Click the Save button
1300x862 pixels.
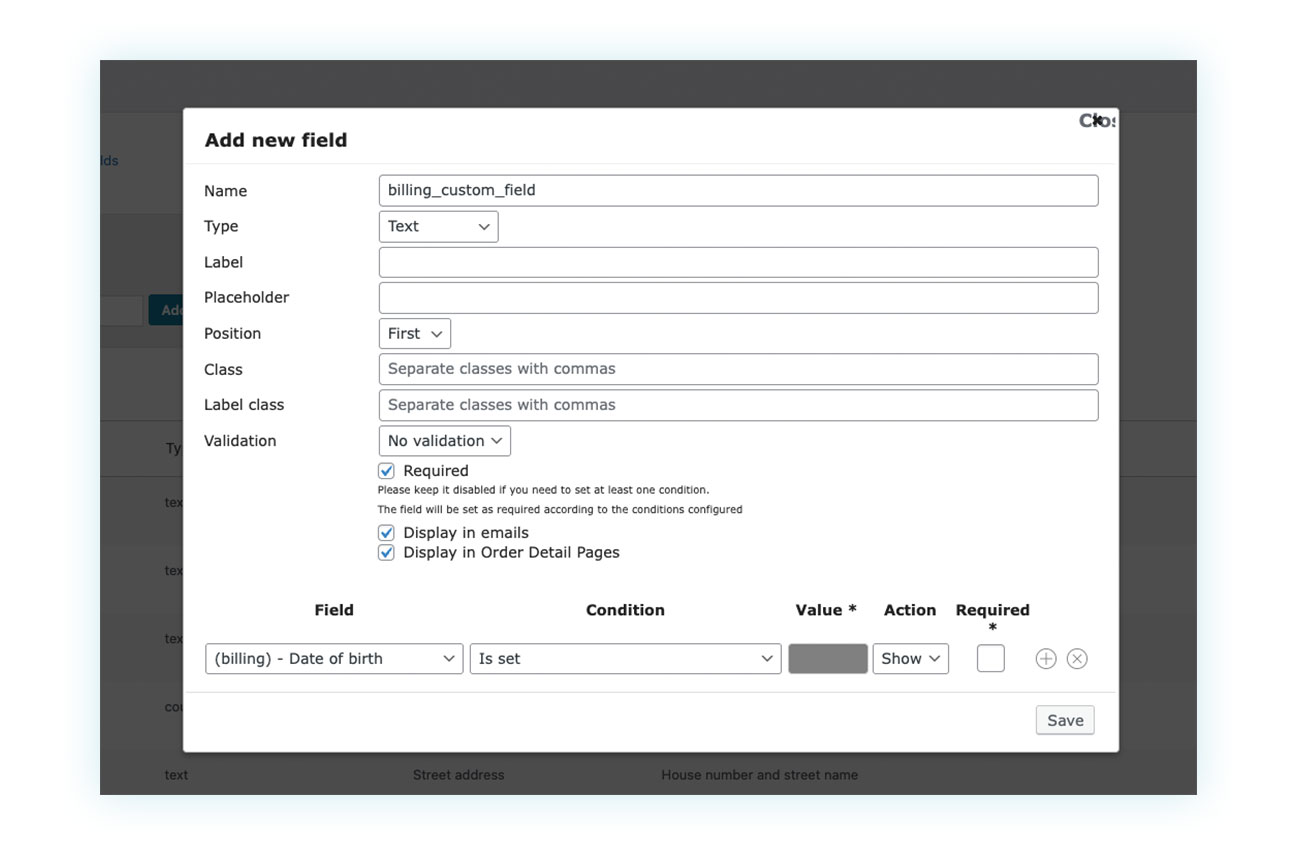(x=1064, y=719)
